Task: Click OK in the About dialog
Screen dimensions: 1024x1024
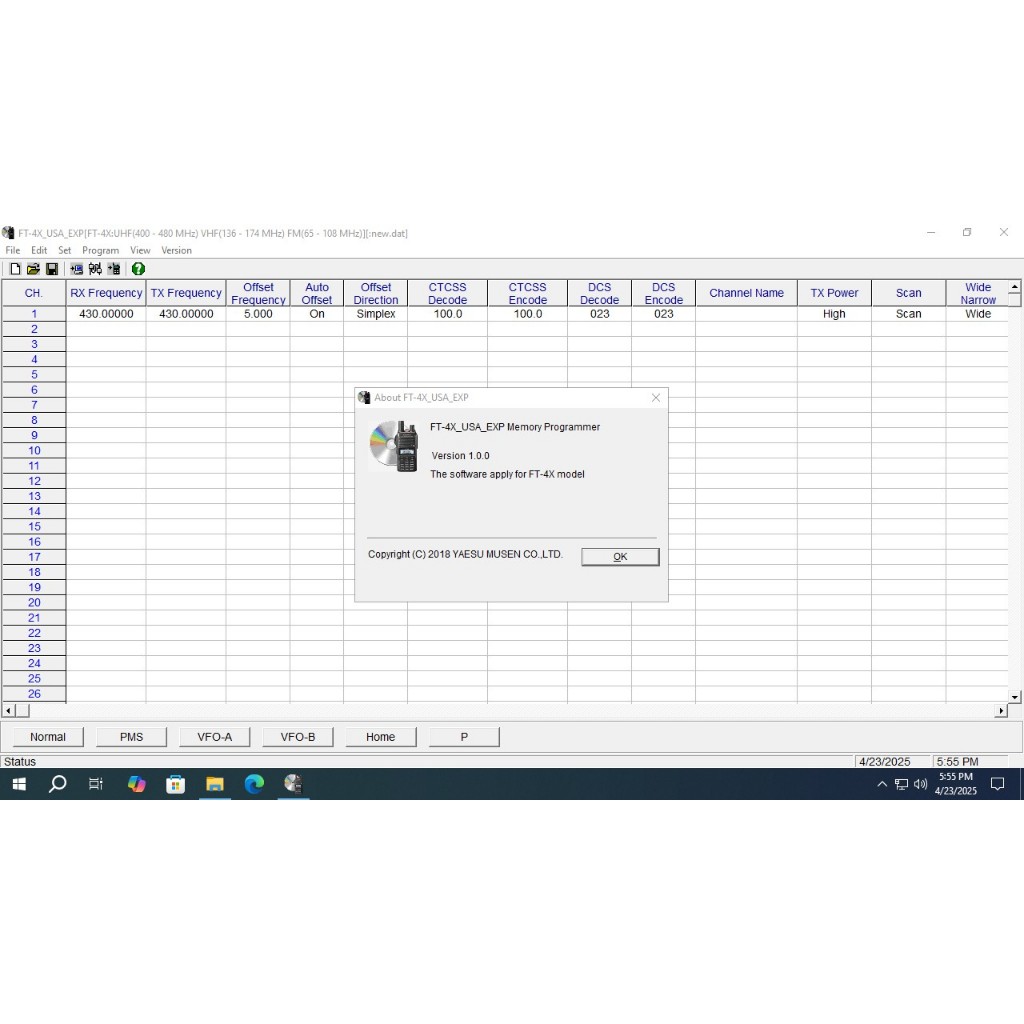Action: (x=620, y=556)
